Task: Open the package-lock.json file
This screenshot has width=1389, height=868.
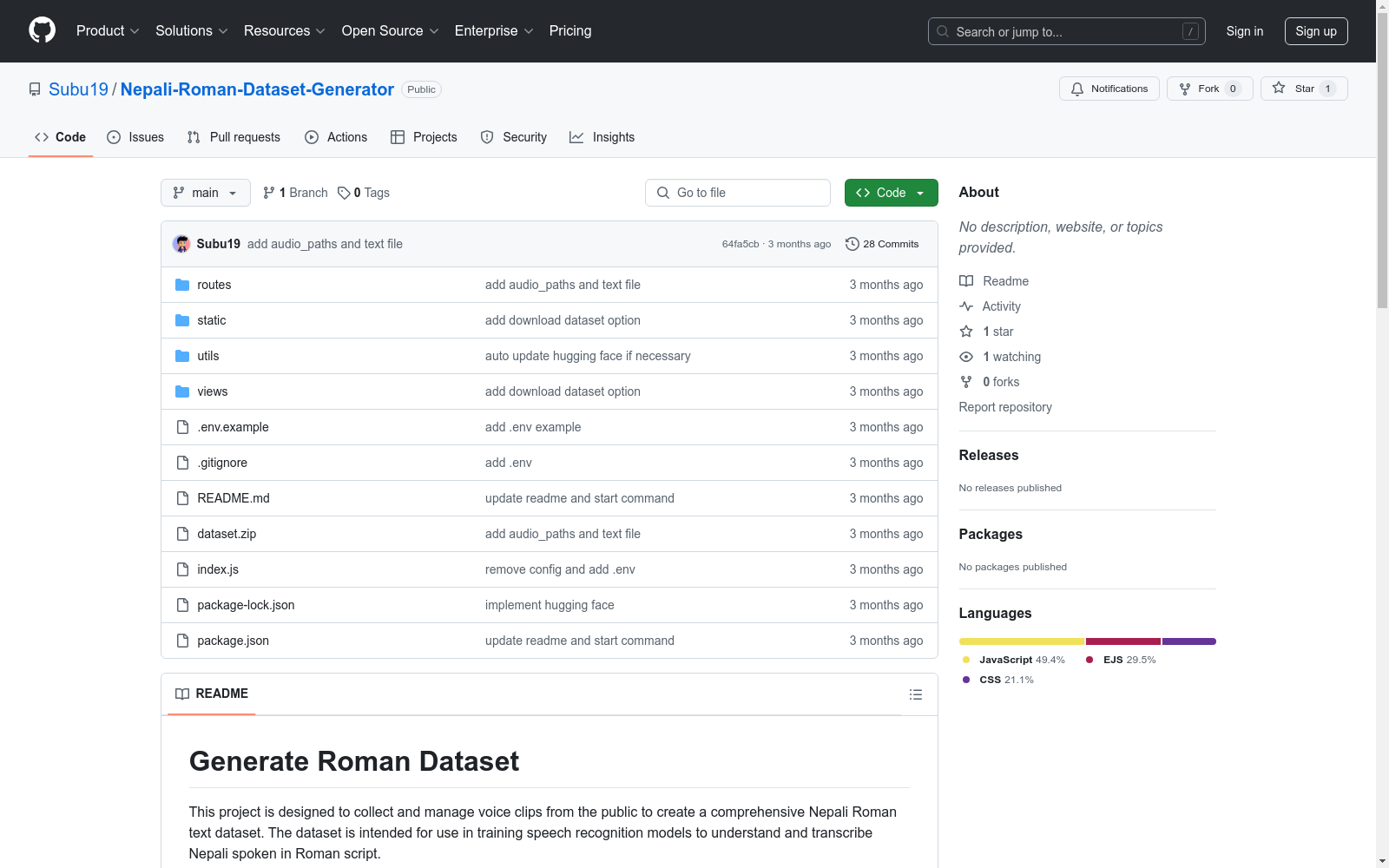Action: pyautogui.click(x=246, y=605)
